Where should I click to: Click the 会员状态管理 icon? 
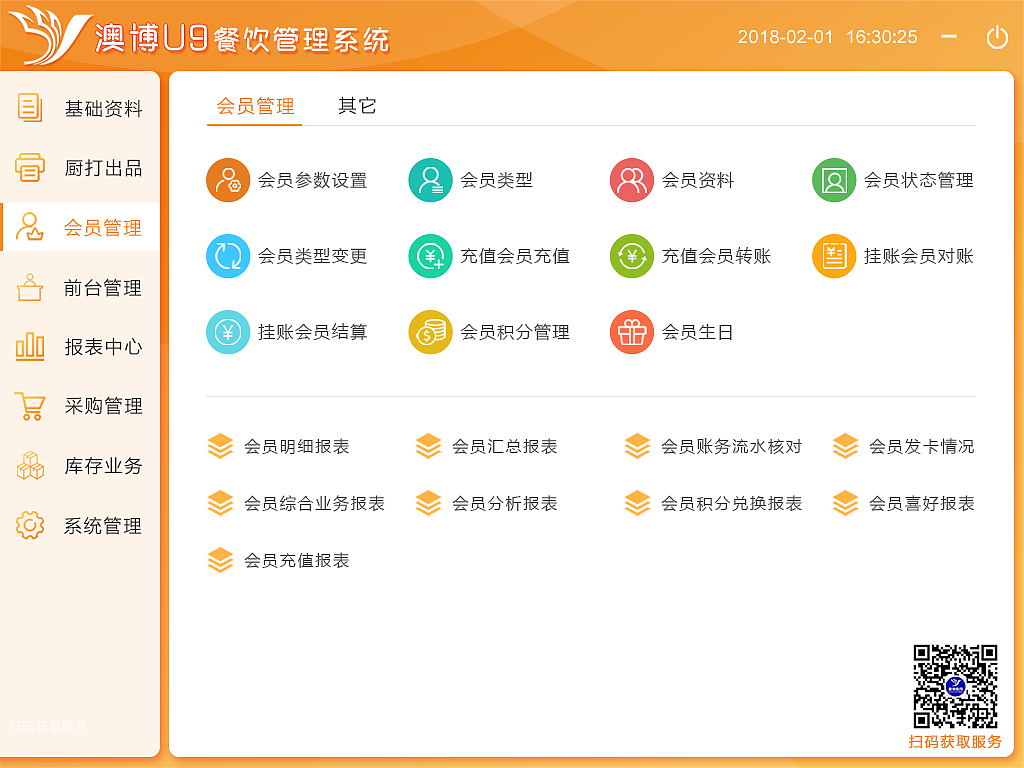[x=833, y=180]
